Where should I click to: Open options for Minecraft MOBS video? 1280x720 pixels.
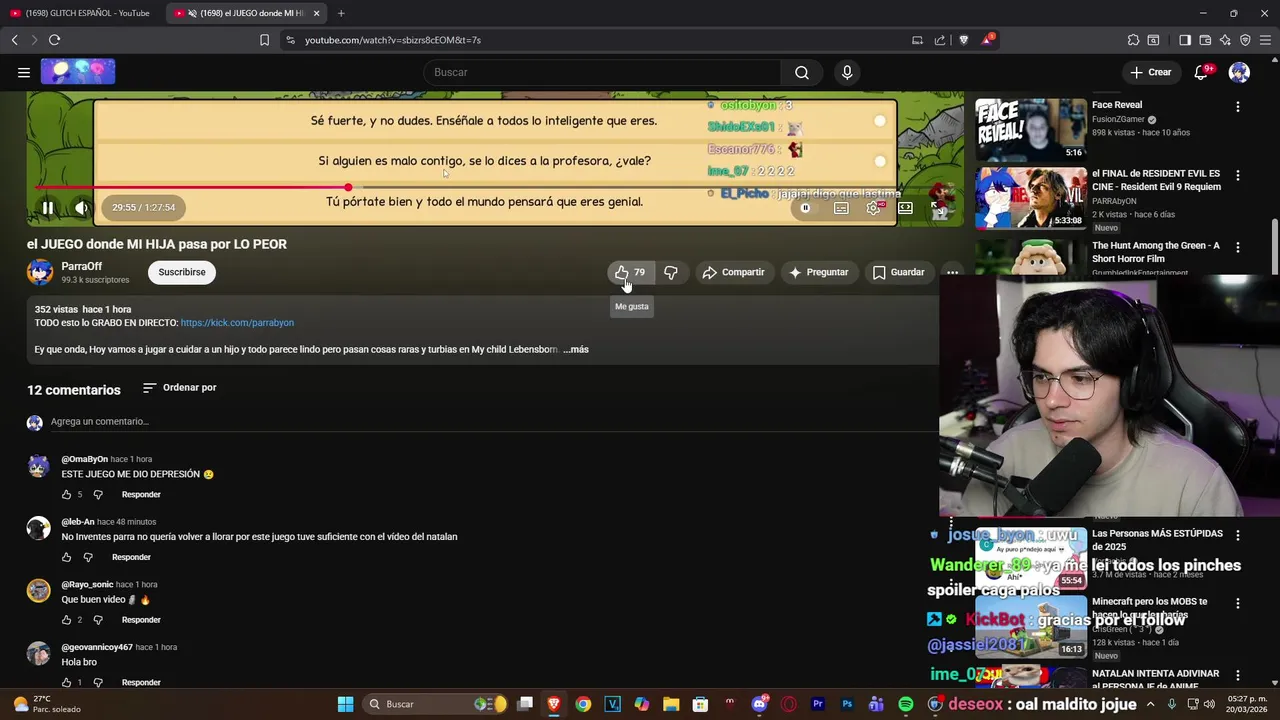(1238, 603)
